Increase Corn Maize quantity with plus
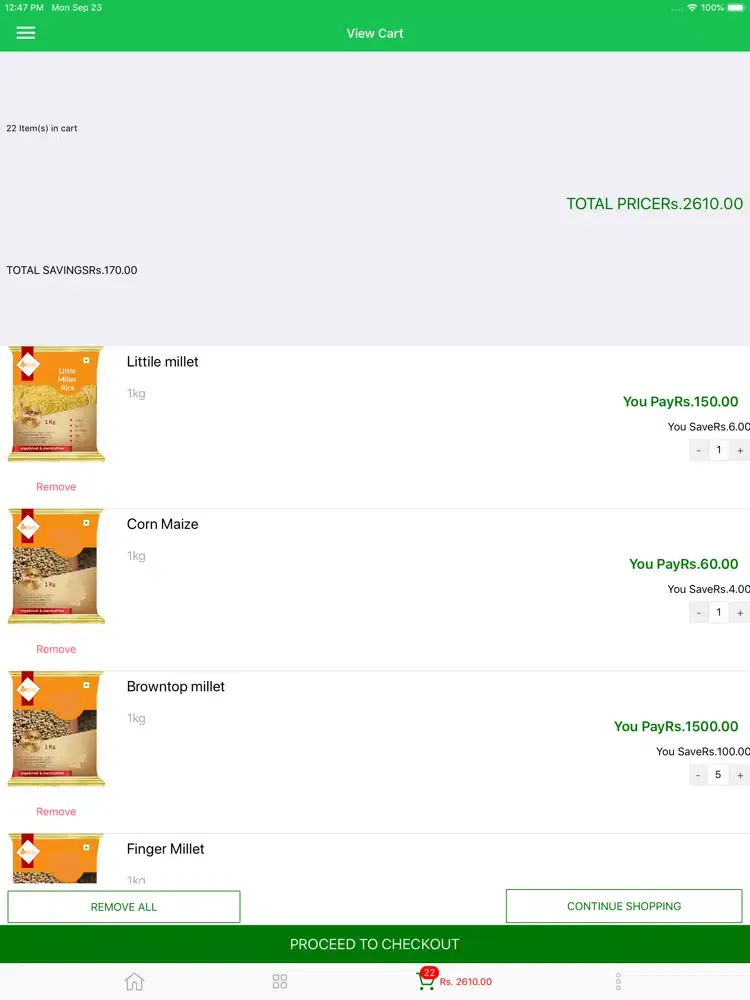The width and height of the screenshot is (750, 1000). point(740,612)
